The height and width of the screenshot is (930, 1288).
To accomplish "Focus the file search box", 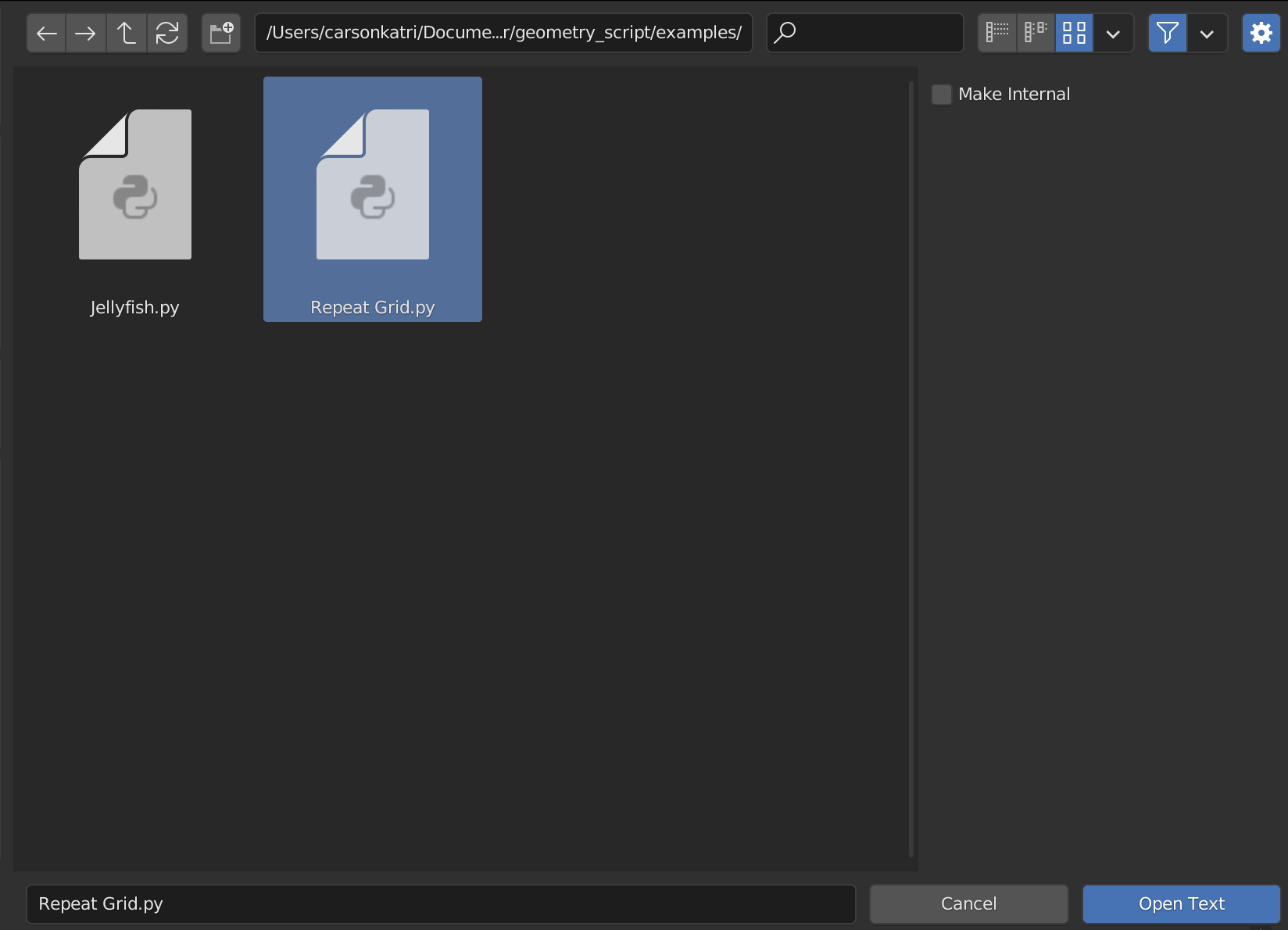I will [875, 33].
